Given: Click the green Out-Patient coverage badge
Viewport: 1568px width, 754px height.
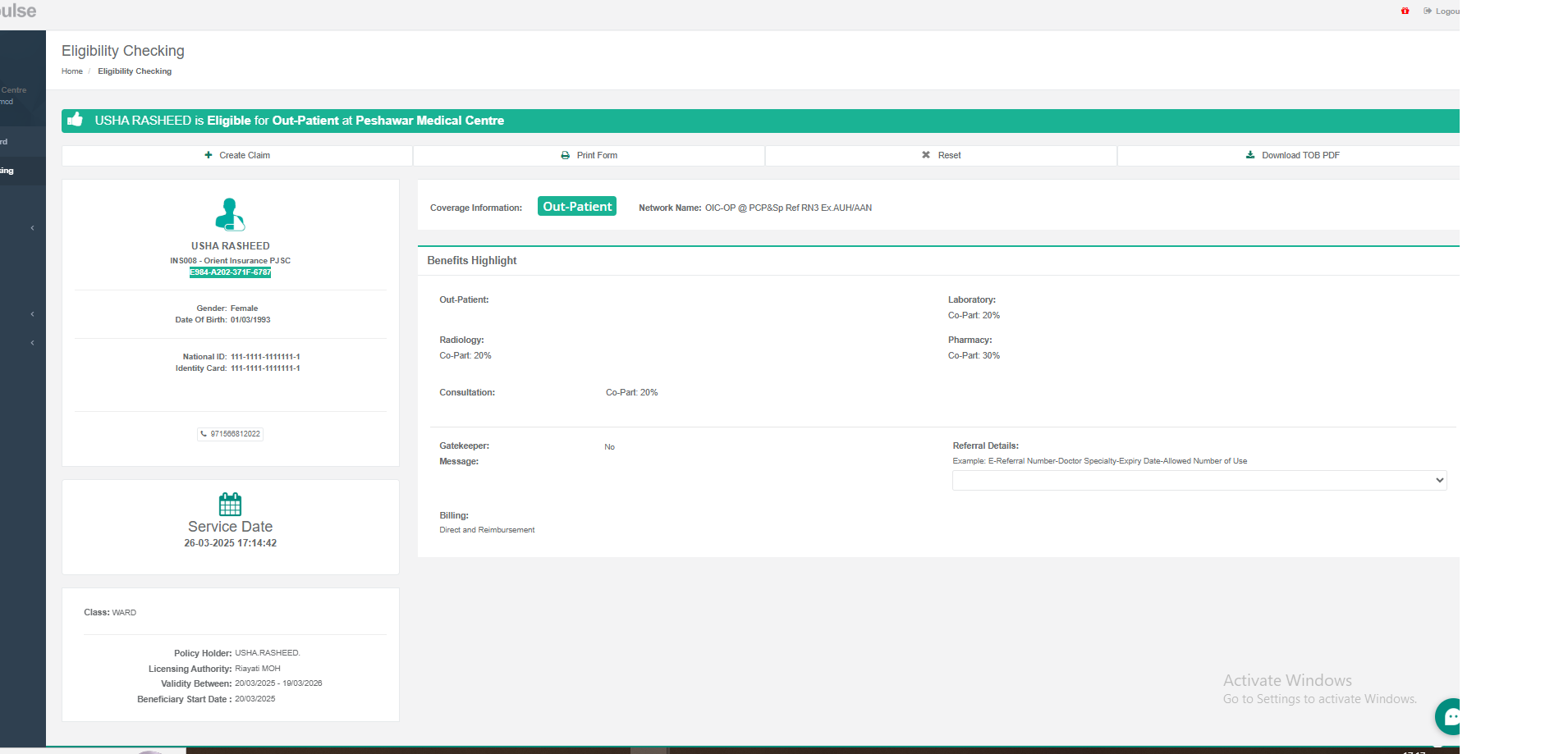Looking at the screenshot, I should (x=576, y=207).
